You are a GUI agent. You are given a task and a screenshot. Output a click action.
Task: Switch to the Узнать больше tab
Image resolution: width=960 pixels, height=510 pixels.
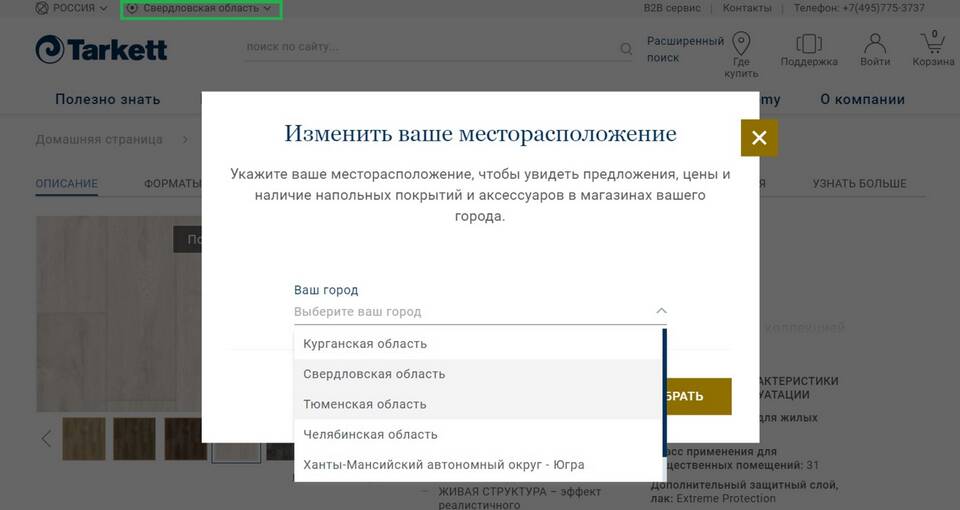(859, 184)
